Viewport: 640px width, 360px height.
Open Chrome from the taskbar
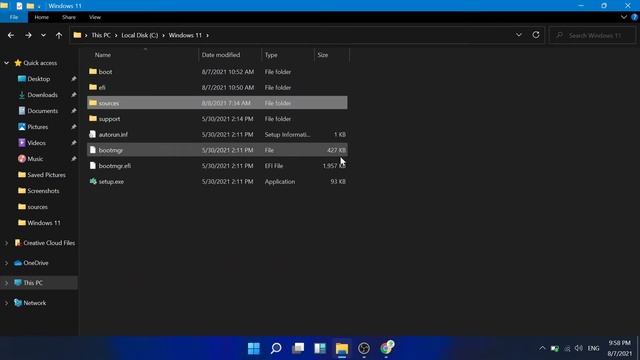[387, 348]
